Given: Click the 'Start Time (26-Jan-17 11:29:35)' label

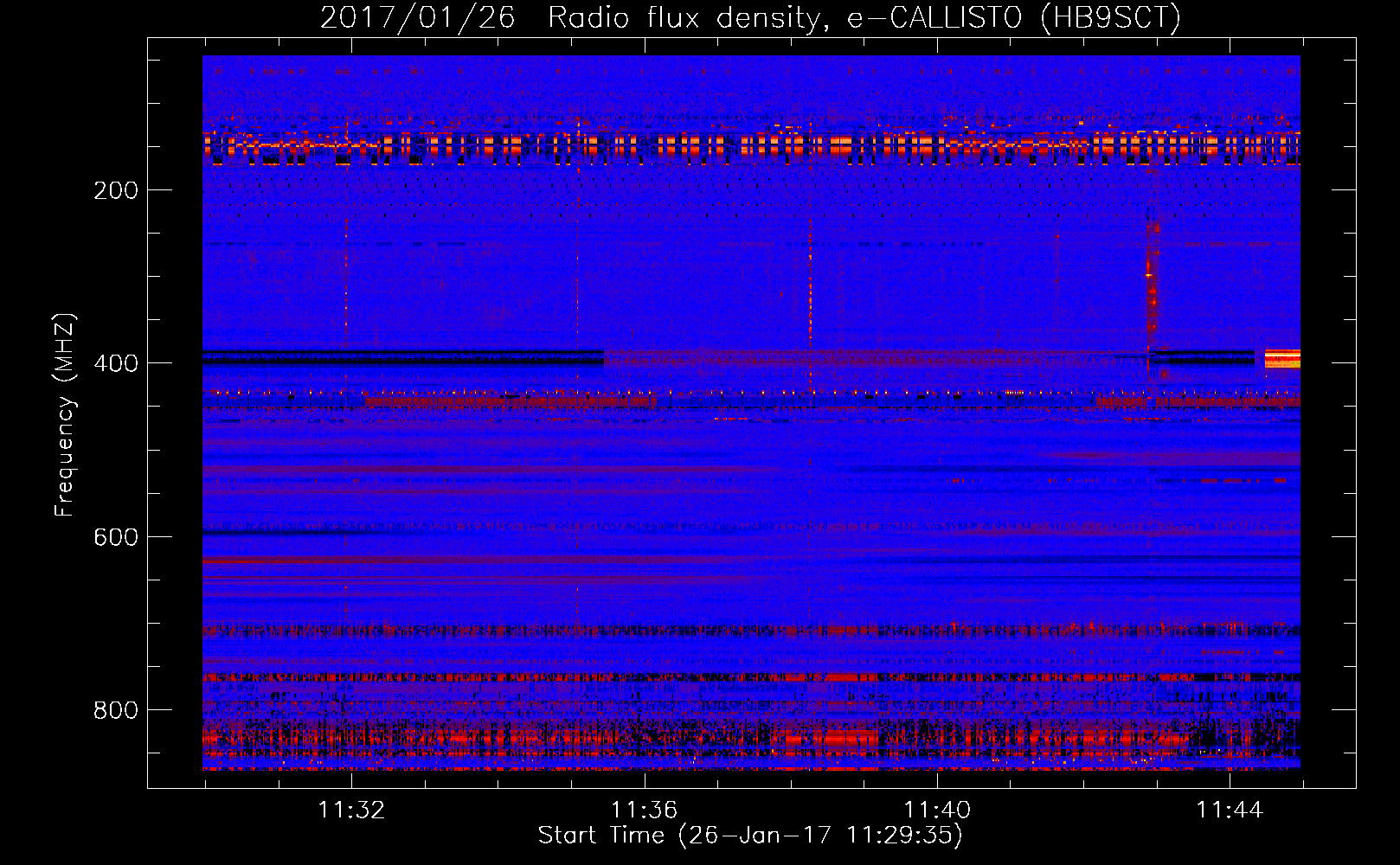Looking at the screenshot, I should pos(750,836).
